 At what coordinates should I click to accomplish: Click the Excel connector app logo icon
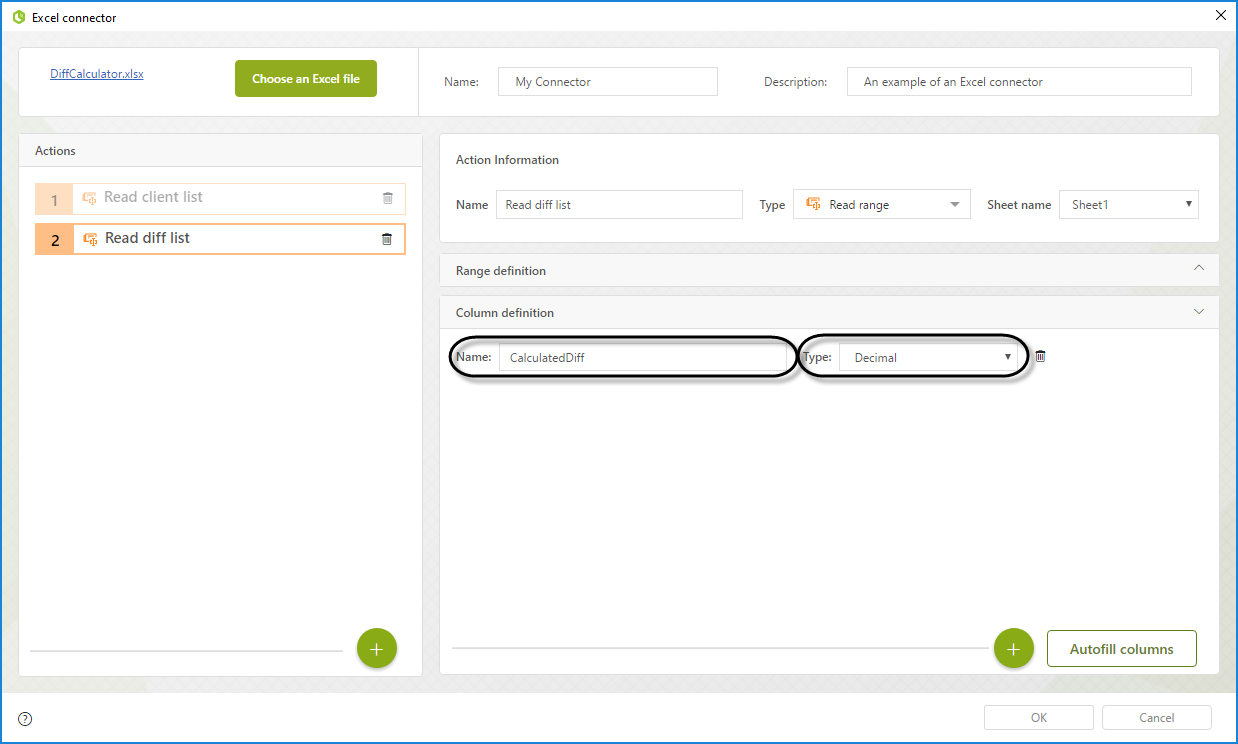click(18, 17)
